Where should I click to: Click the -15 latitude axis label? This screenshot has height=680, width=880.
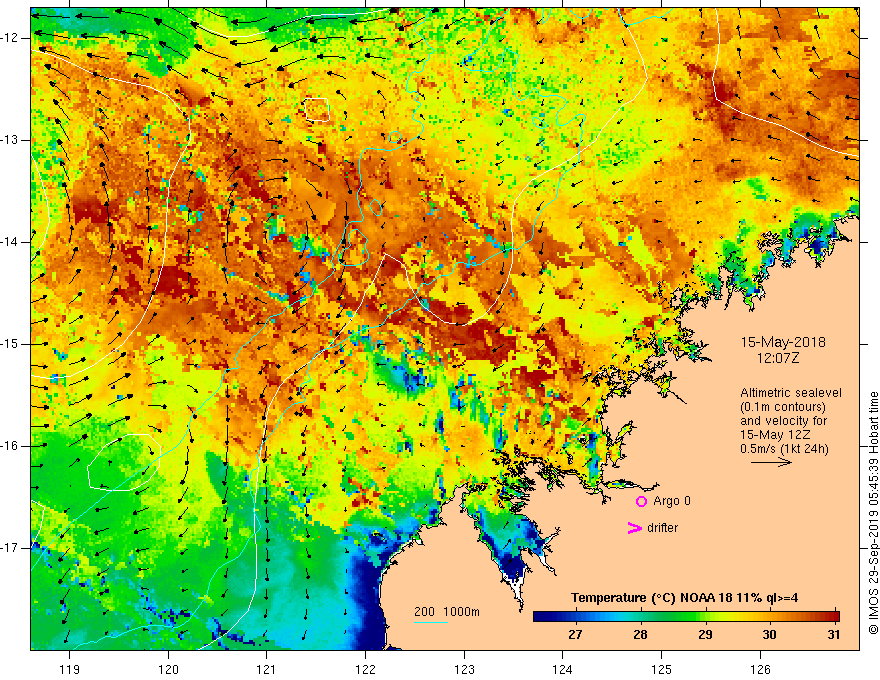(x=10, y=344)
